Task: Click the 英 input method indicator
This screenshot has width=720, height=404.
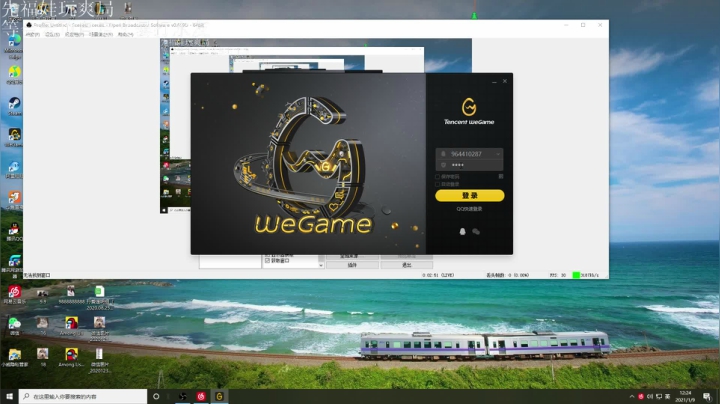Action: coord(667,396)
